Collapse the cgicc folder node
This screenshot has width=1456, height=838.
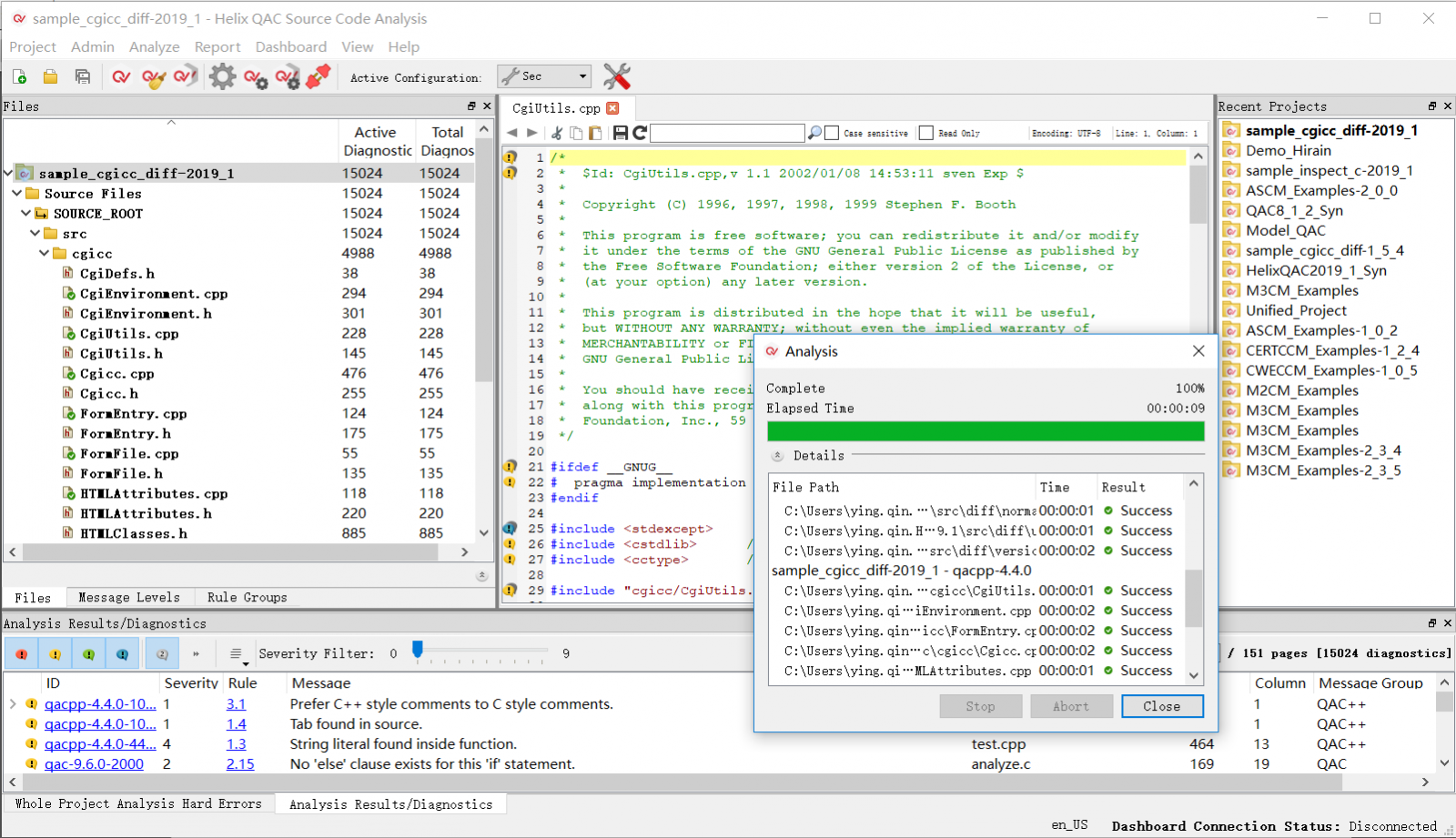(x=44, y=253)
